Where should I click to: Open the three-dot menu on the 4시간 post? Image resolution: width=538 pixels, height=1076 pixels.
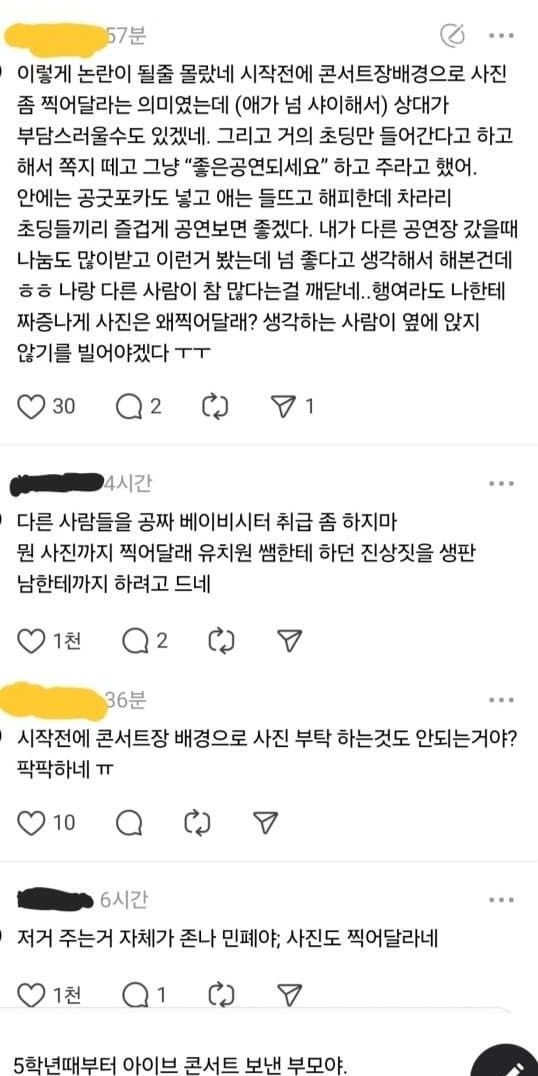click(502, 484)
